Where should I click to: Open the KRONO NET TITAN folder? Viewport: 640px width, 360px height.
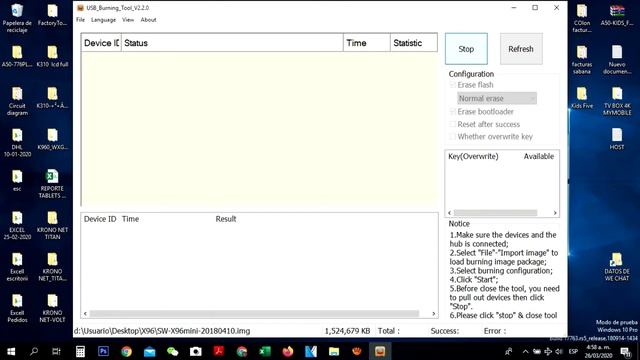(52, 225)
